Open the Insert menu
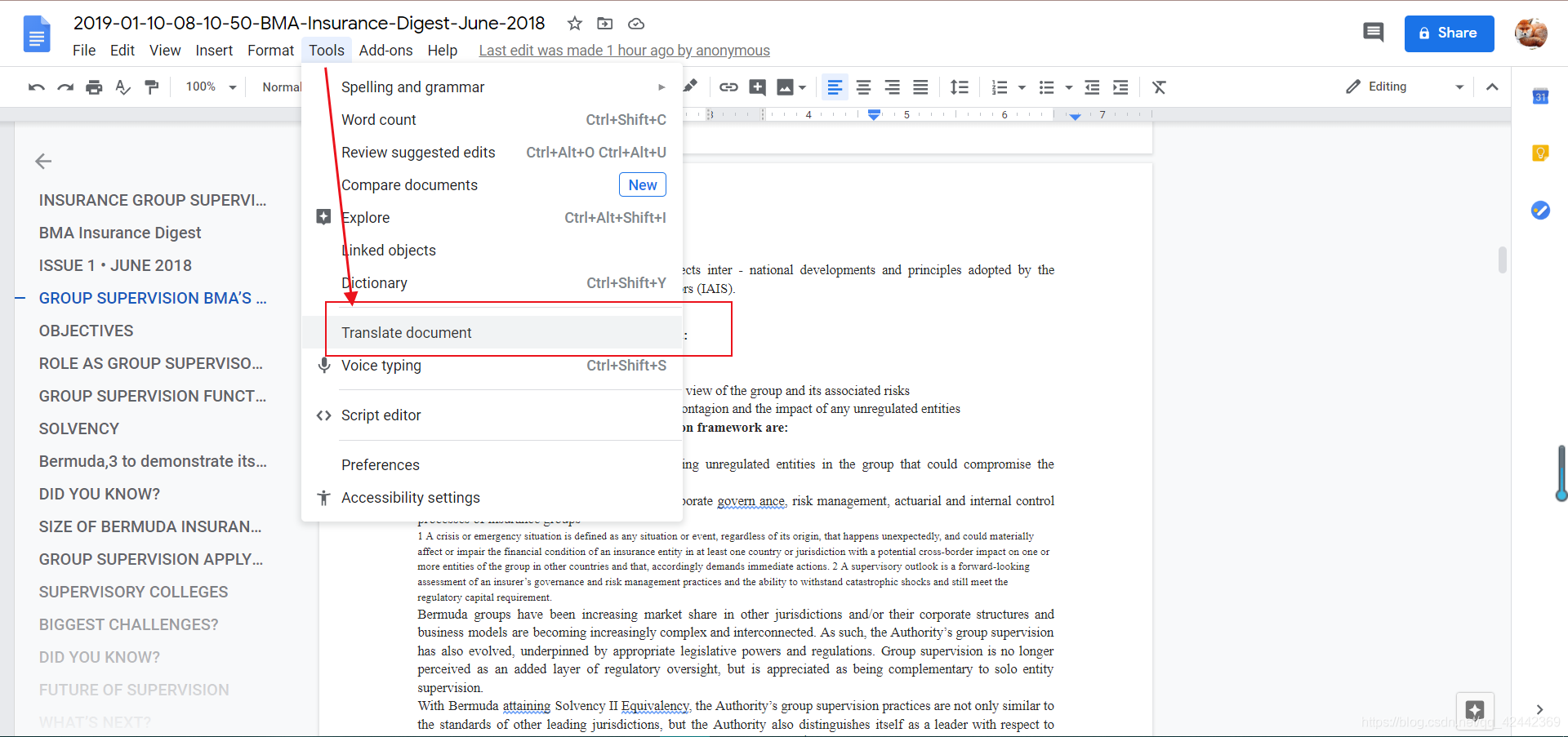The width and height of the screenshot is (1568, 737). click(214, 51)
